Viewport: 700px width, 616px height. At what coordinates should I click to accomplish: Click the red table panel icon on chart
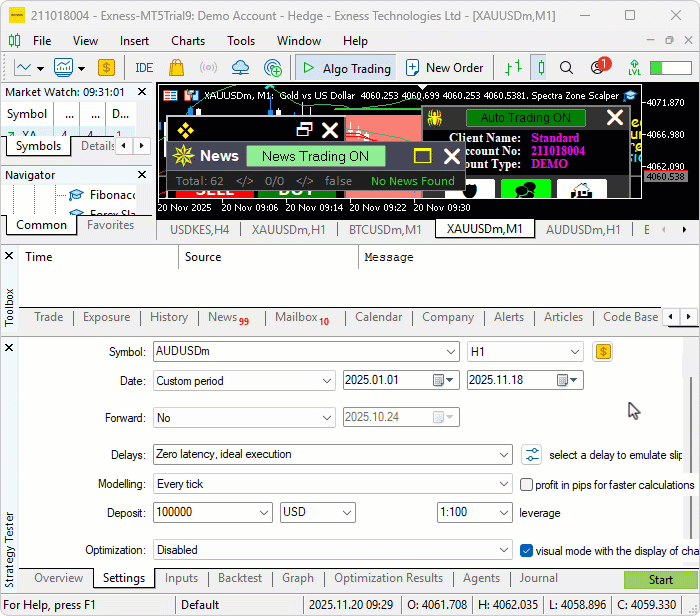pos(170,96)
